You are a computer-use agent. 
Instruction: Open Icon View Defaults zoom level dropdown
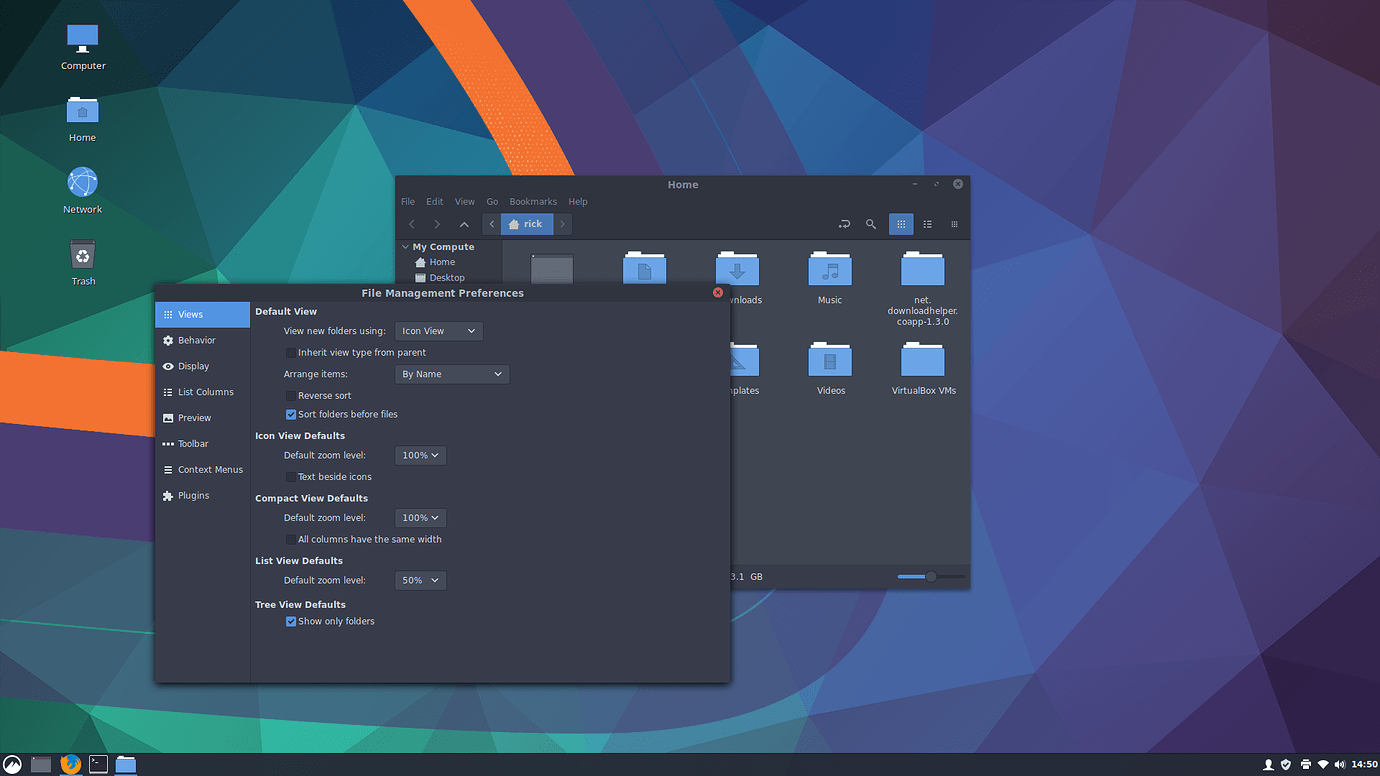(421, 455)
